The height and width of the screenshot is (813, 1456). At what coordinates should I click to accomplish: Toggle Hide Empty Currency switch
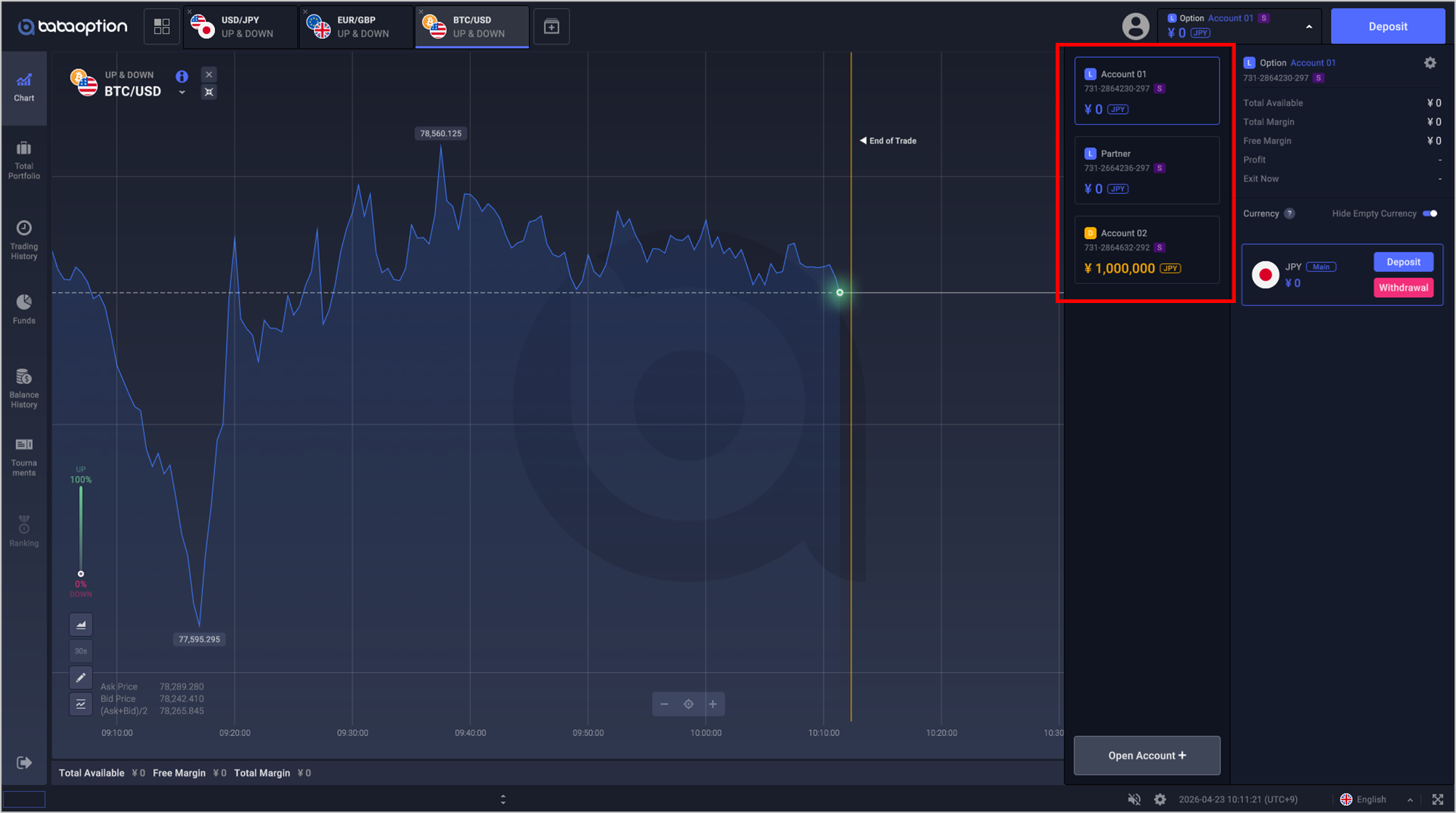[1430, 214]
